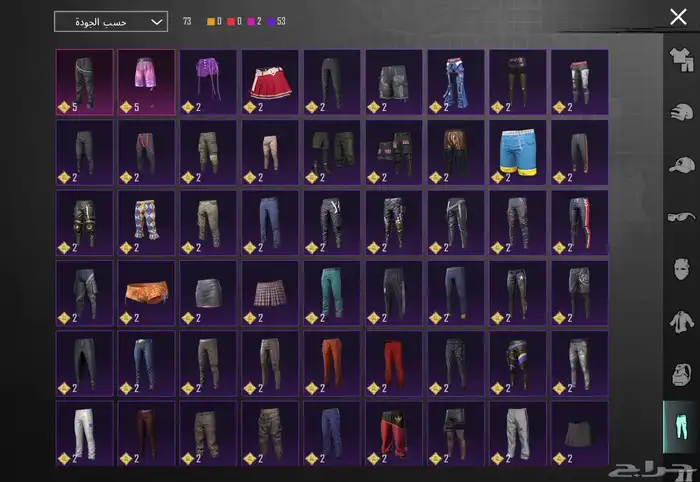700x482 pixels.
Task: Select the red pleated skirt
Action: (269, 81)
